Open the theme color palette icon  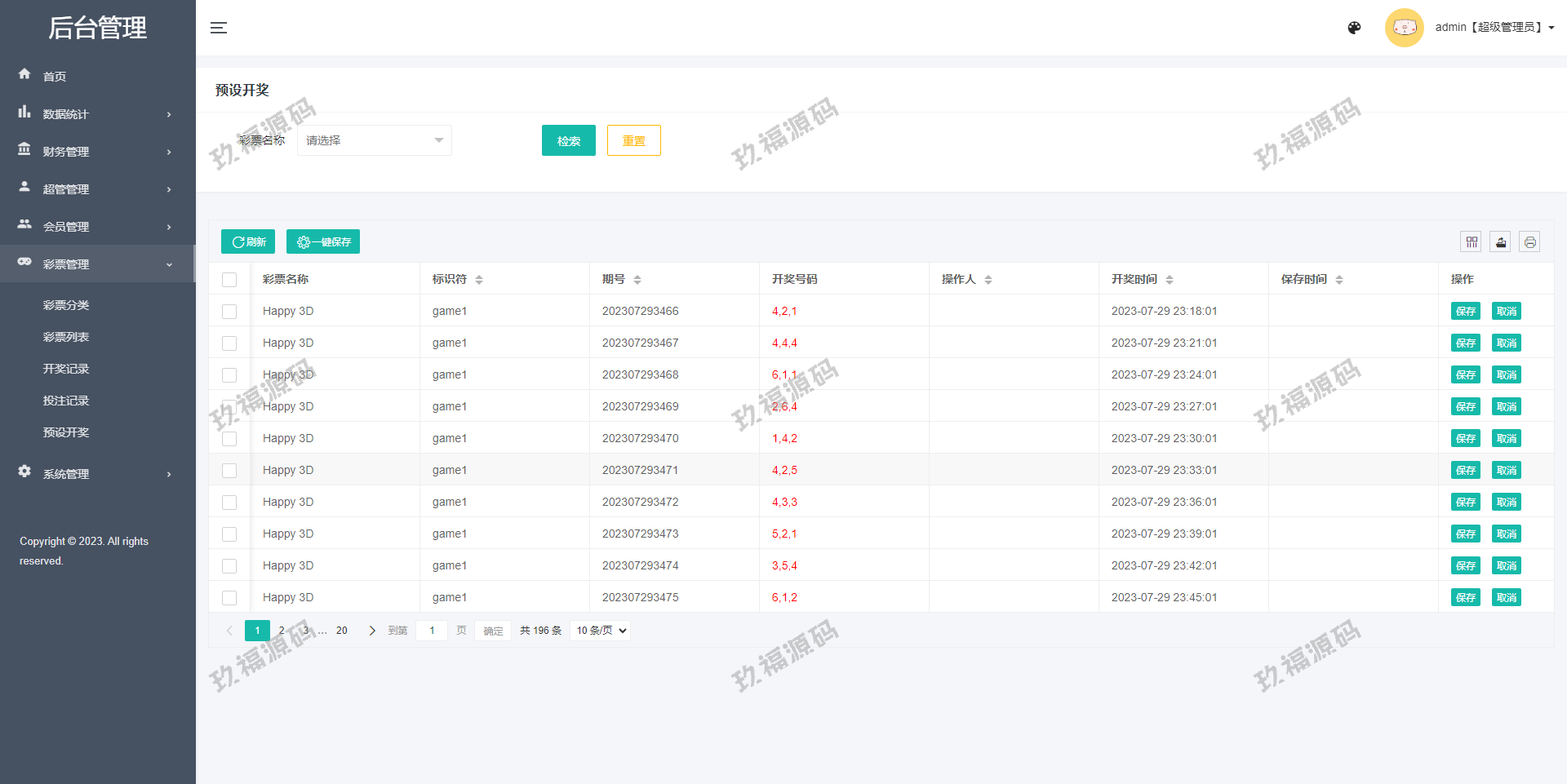1354,28
